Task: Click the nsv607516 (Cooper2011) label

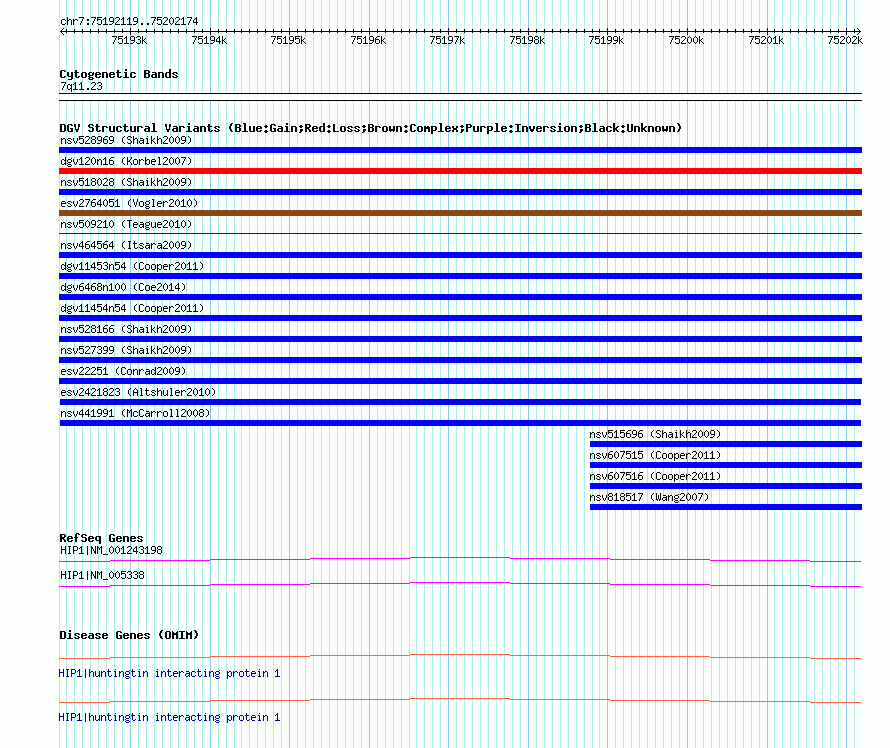Action: (x=655, y=476)
